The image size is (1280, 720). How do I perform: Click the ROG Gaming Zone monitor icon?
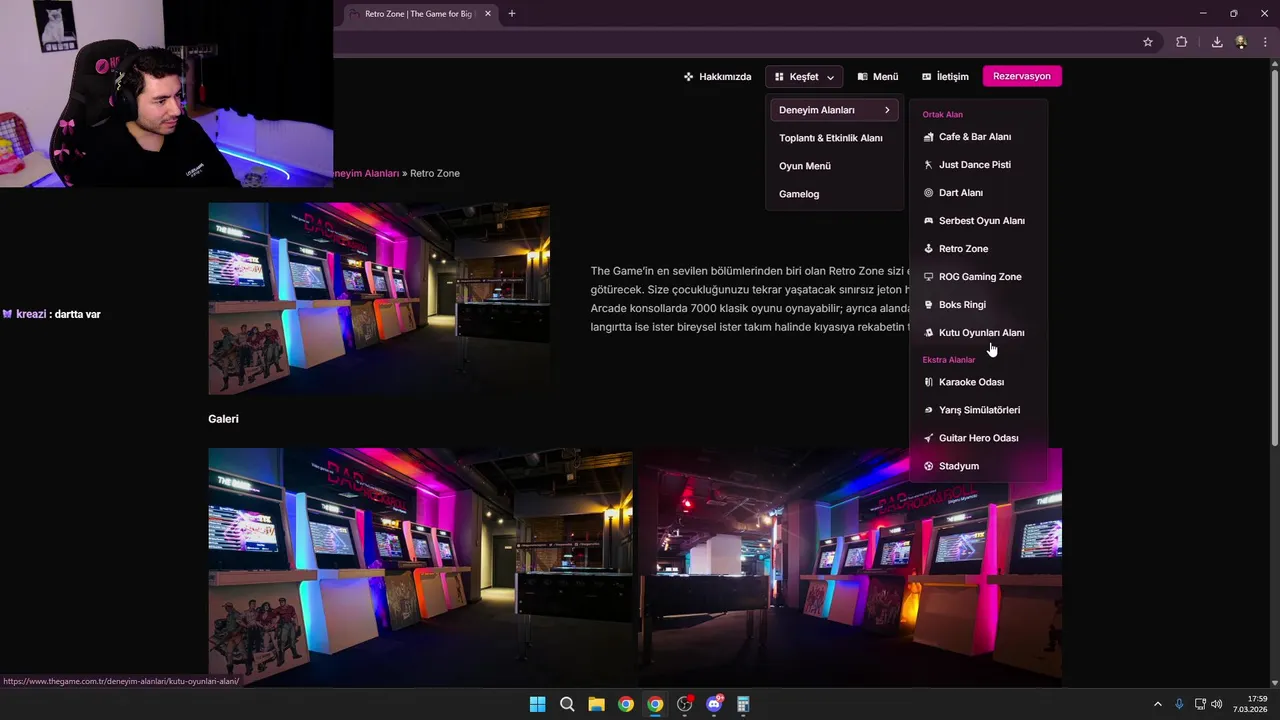click(x=928, y=276)
